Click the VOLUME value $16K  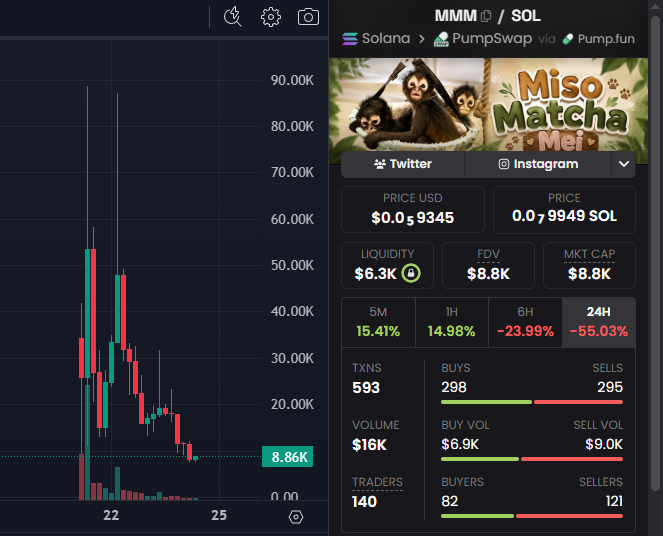click(369, 445)
